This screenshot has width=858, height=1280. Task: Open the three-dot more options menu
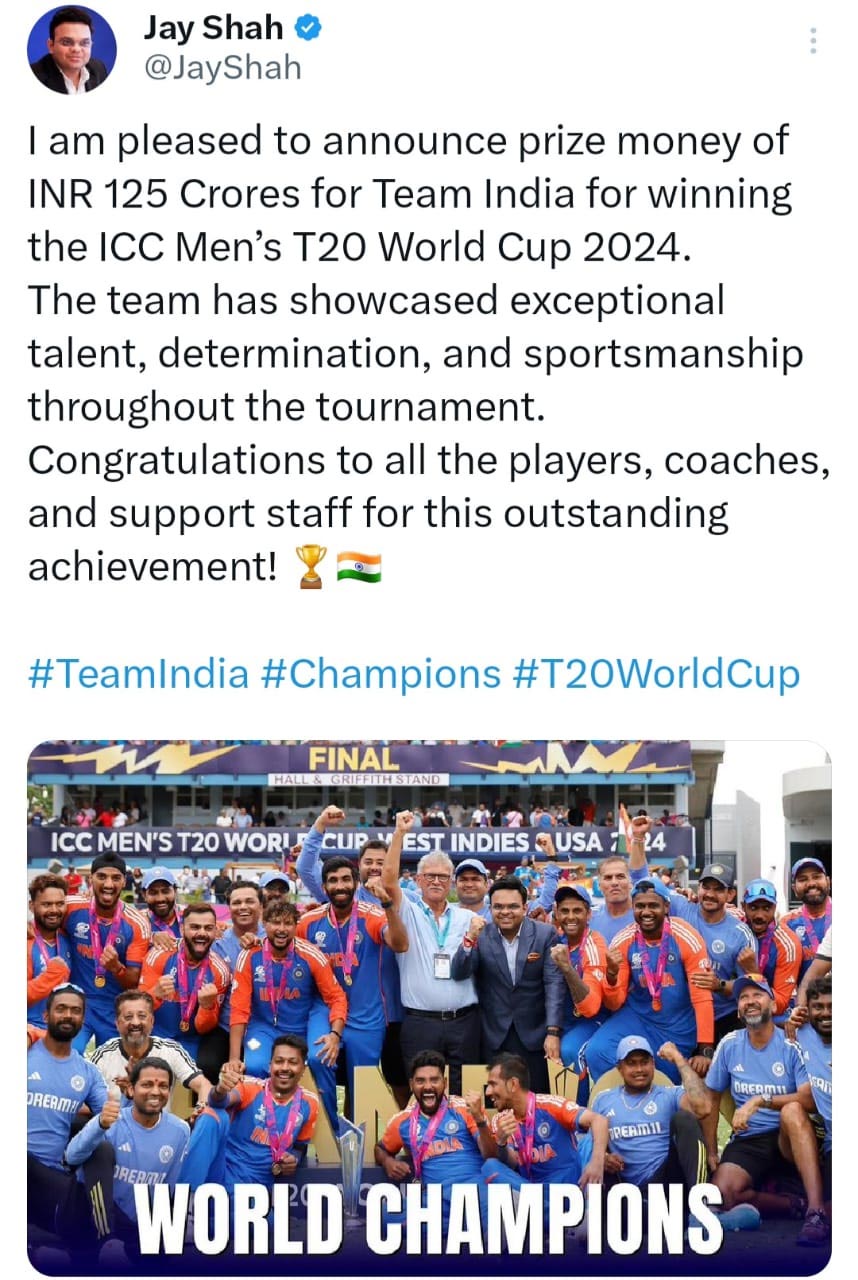pos(813,41)
